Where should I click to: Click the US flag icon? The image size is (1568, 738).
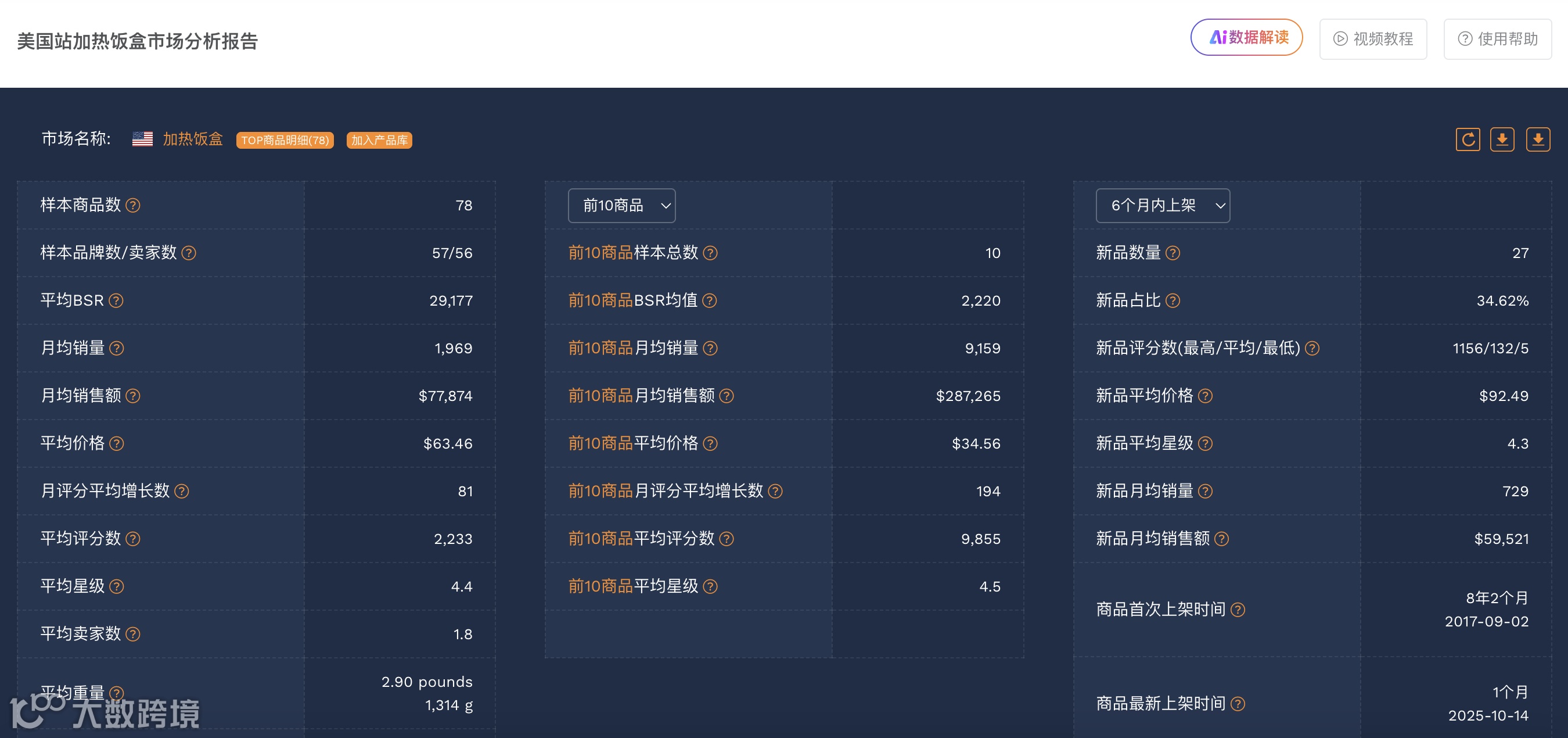click(142, 139)
